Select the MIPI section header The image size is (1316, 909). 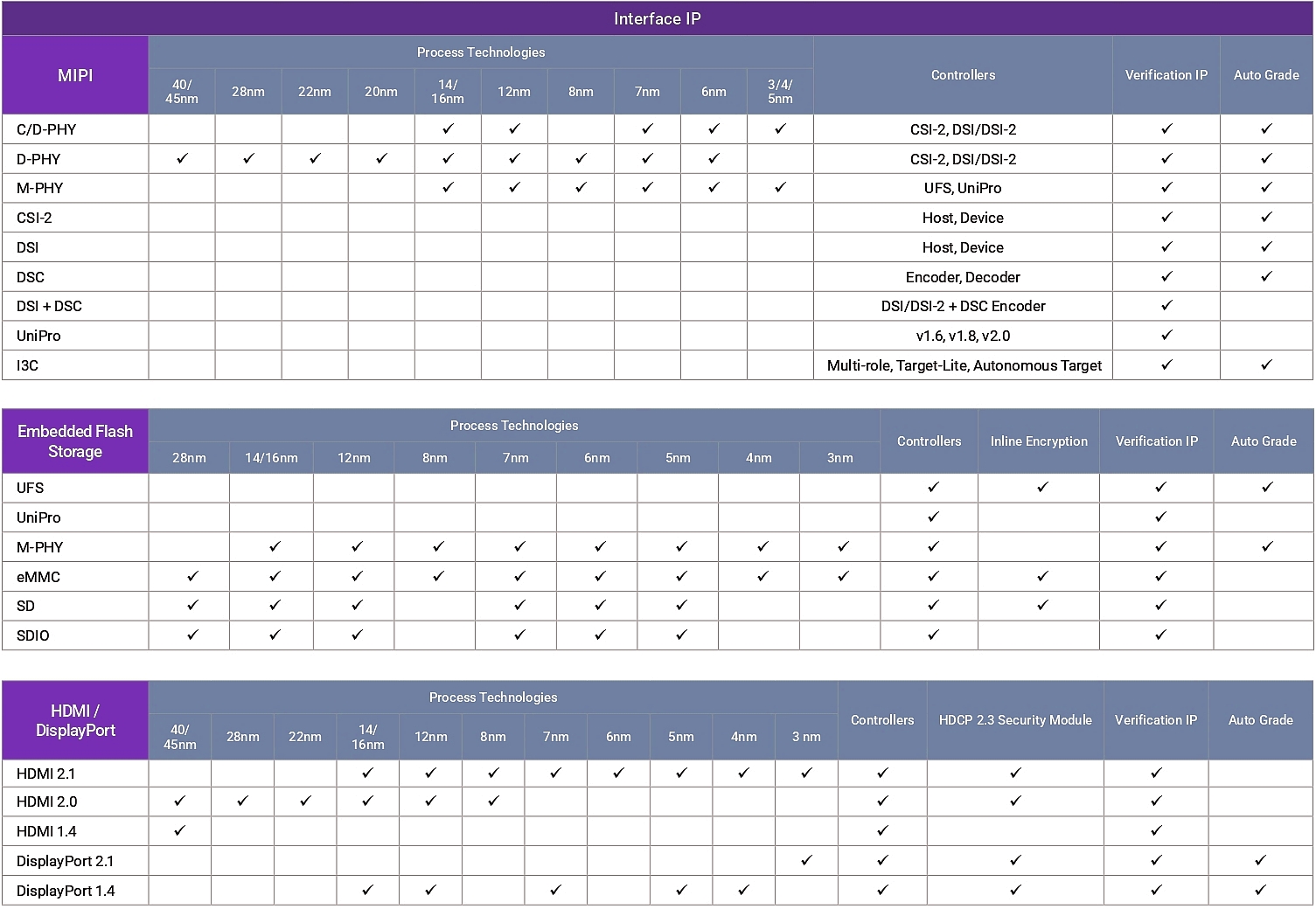point(75,75)
